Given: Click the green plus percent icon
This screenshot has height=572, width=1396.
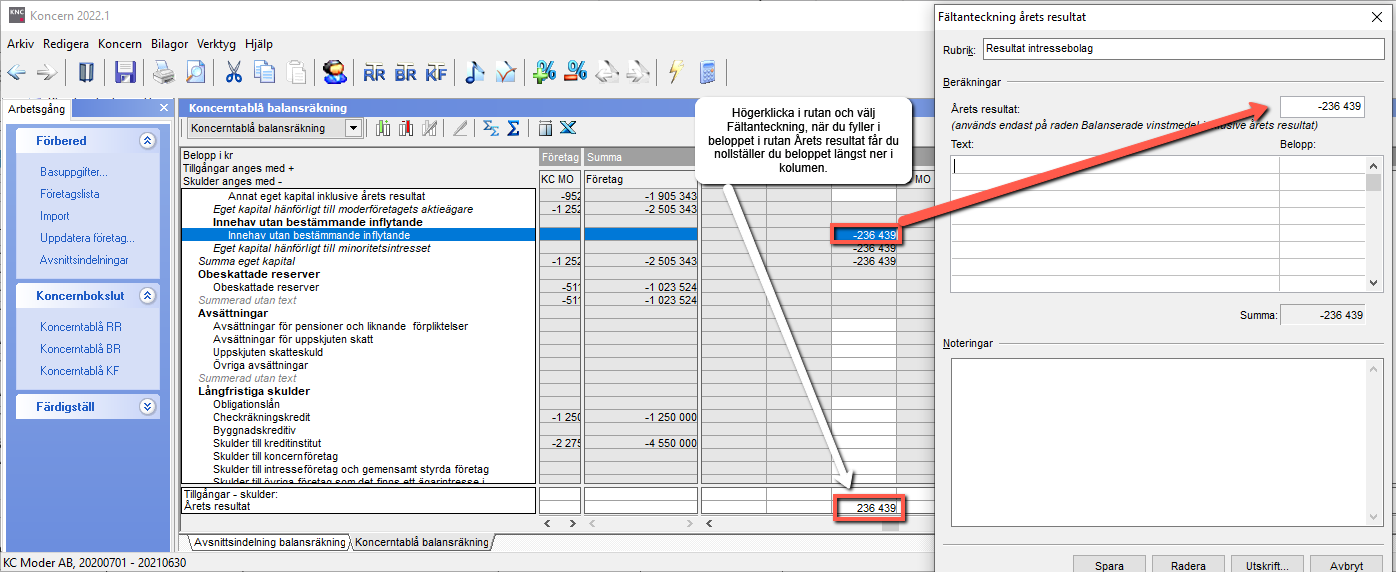Looking at the screenshot, I should [x=545, y=72].
